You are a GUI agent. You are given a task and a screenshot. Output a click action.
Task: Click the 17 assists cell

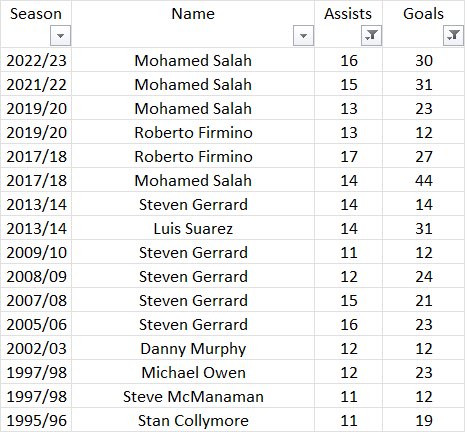point(349,156)
